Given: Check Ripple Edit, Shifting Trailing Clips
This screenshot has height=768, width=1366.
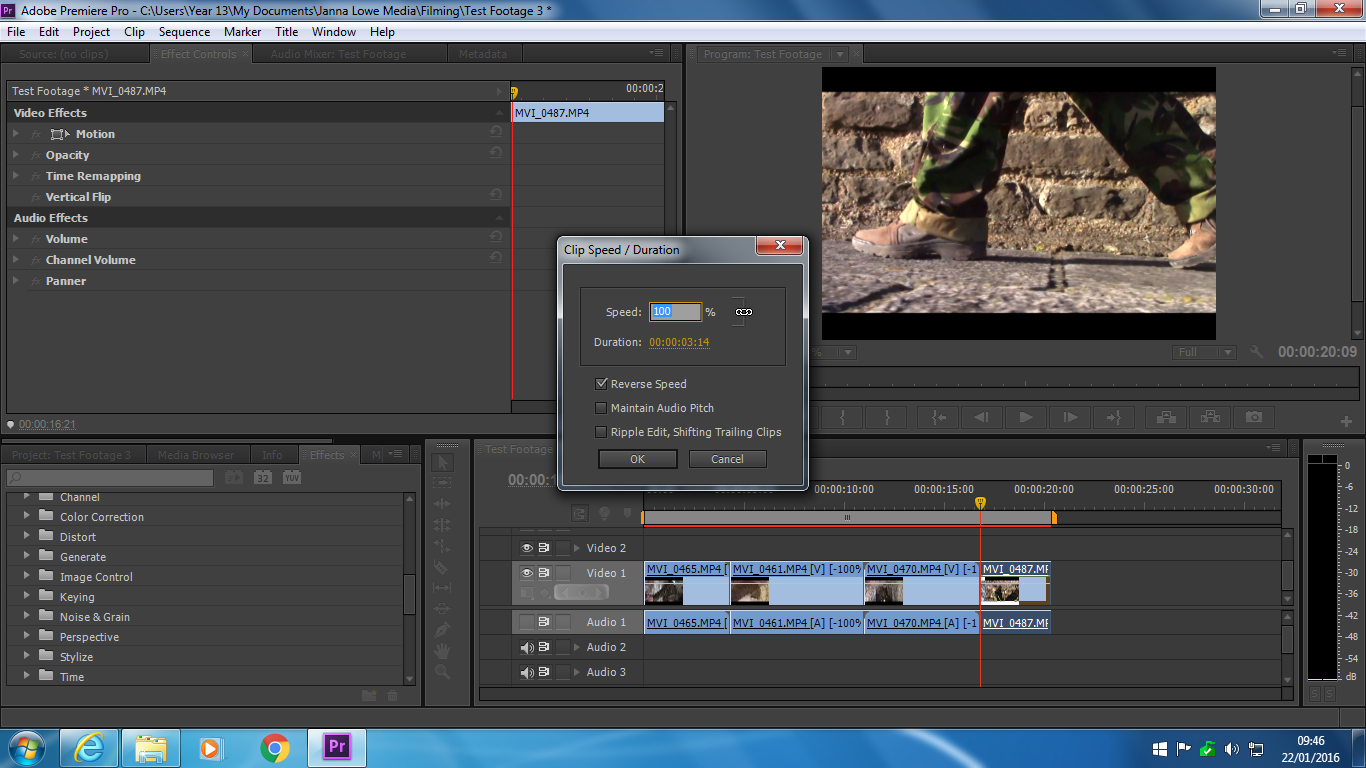Looking at the screenshot, I should [601, 431].
